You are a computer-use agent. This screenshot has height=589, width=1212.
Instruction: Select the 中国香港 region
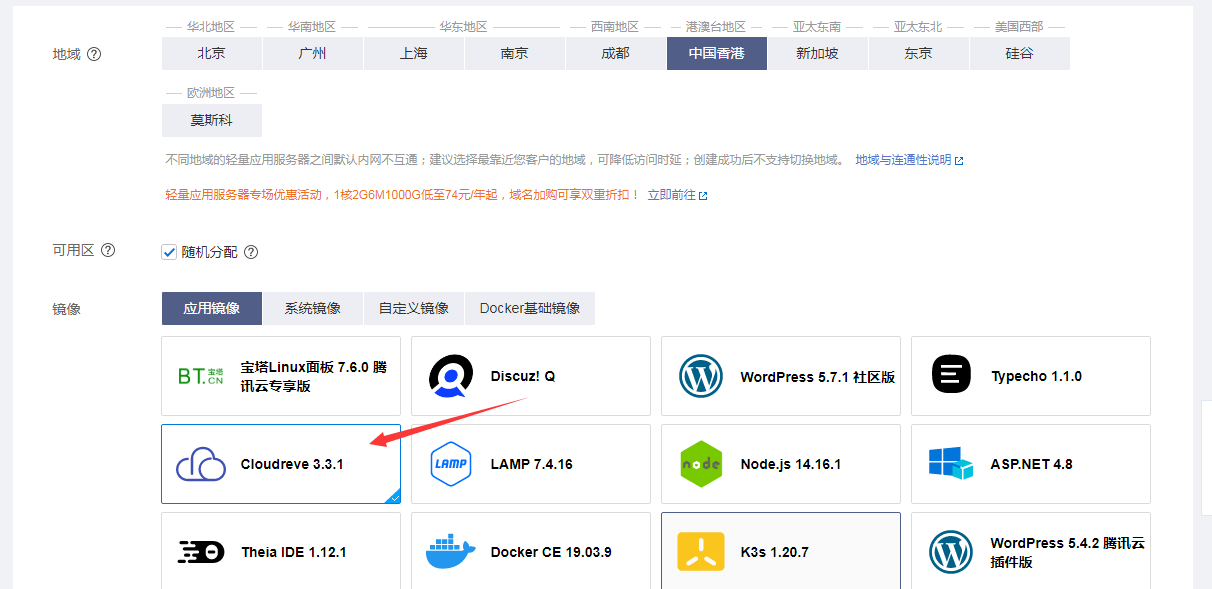pos(717,53)
